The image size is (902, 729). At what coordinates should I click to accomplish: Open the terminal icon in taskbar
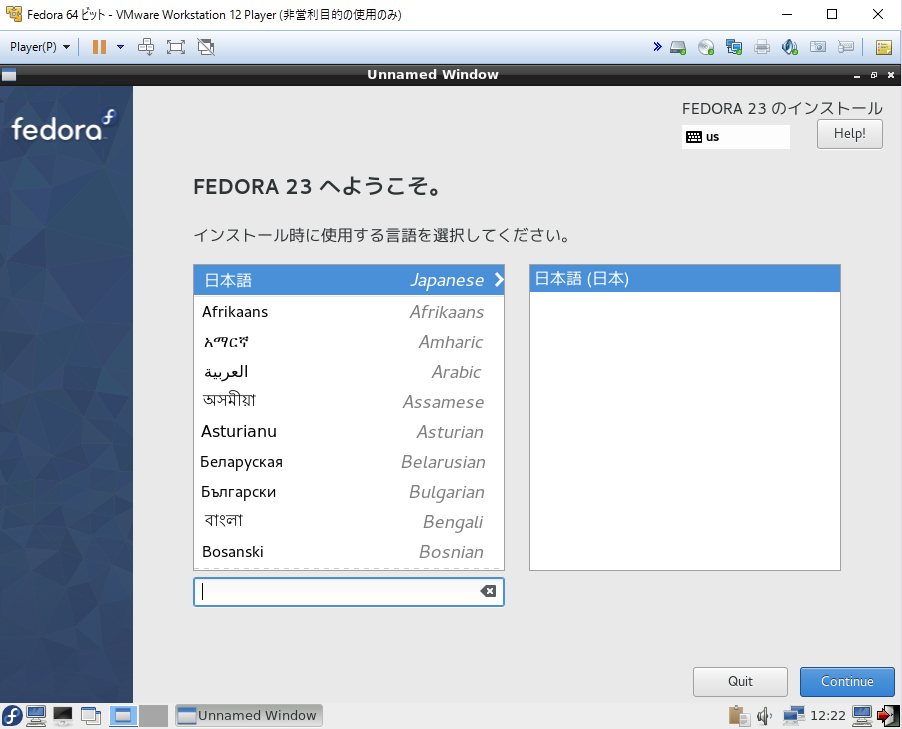[63, 716]
